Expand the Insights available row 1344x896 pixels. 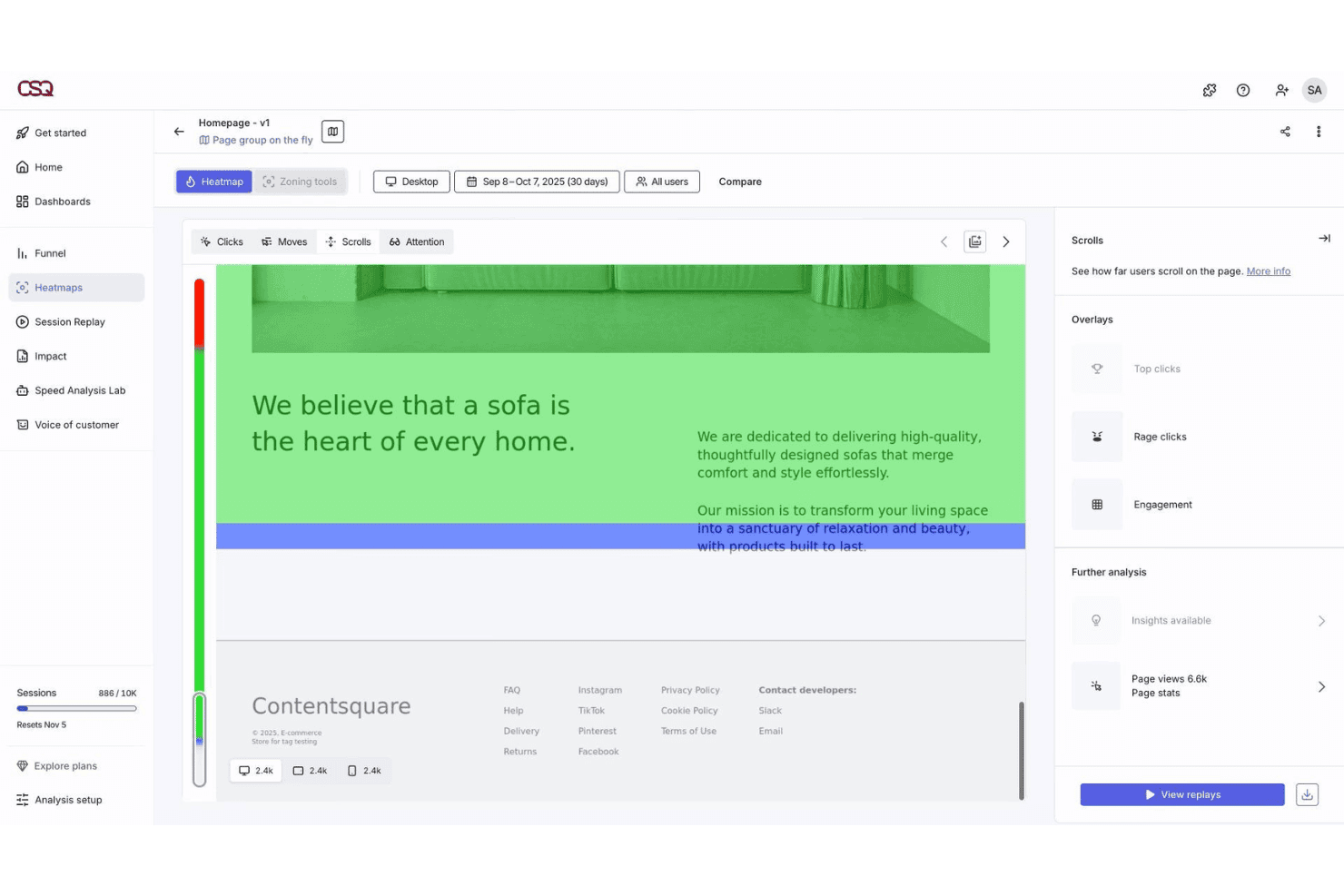coord(1199,621)
